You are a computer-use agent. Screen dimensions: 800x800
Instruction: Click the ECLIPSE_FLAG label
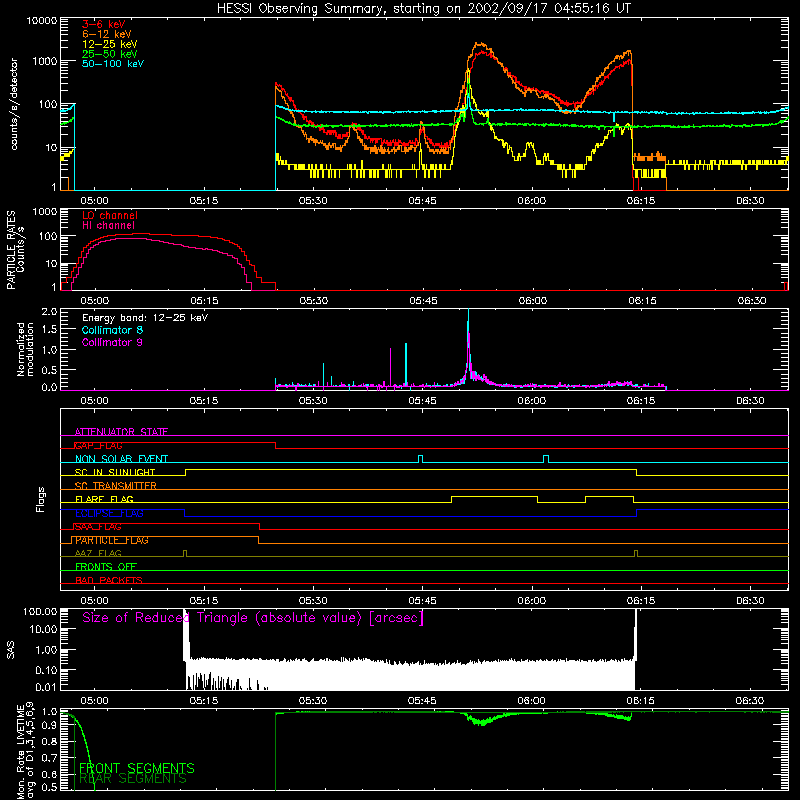109,513
